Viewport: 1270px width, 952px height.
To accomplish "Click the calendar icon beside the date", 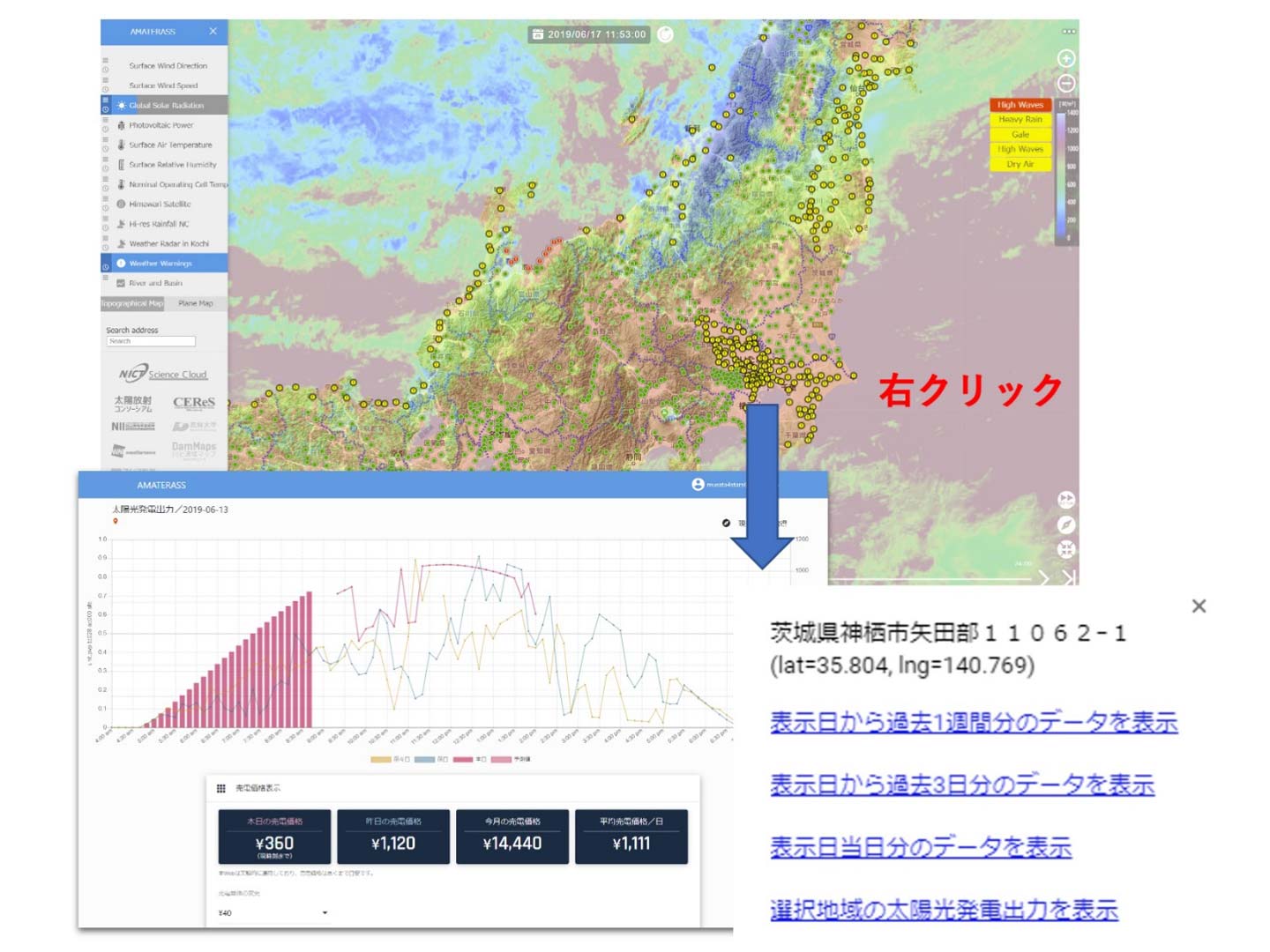I will [537, 34].
